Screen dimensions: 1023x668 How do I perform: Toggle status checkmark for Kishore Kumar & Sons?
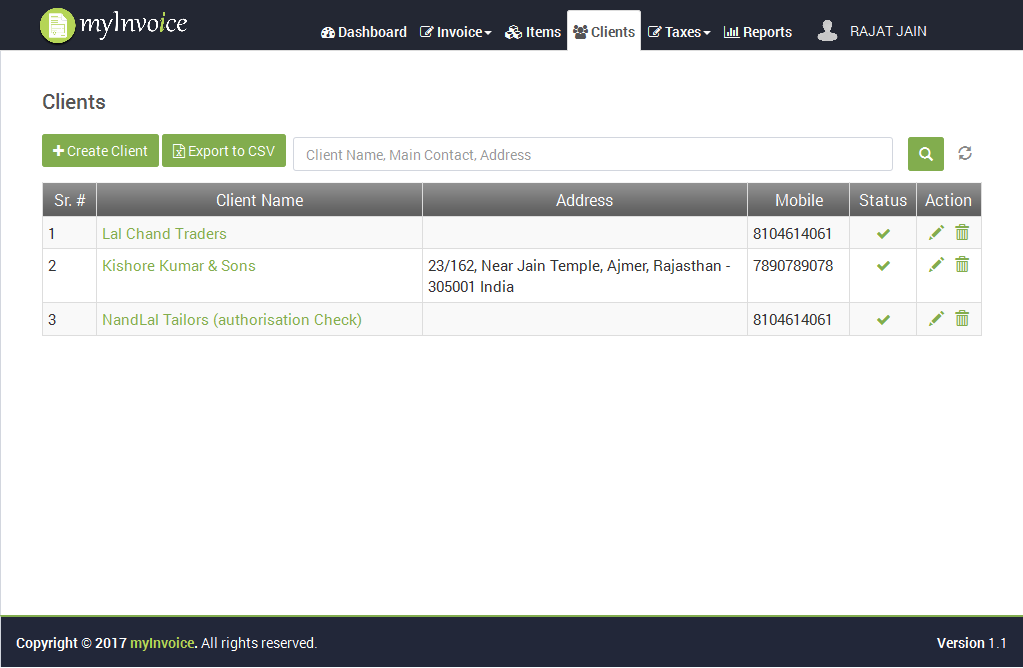click(x=883, y=266)
